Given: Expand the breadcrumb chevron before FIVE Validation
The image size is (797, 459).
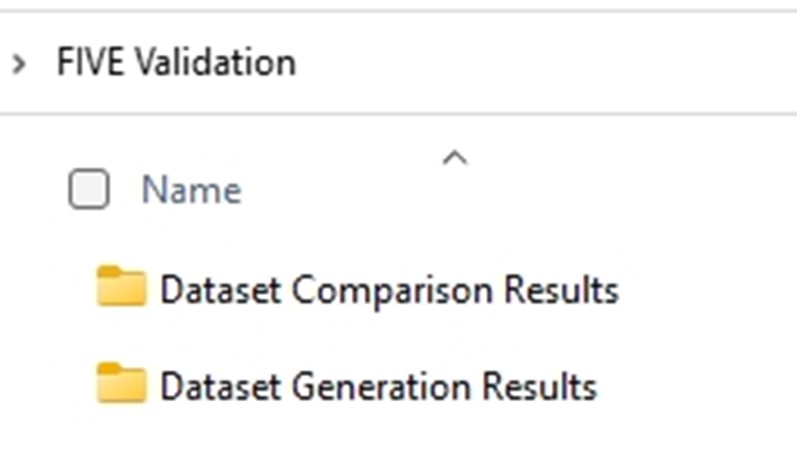Looking at the screenshot, I should click(19, 64).
